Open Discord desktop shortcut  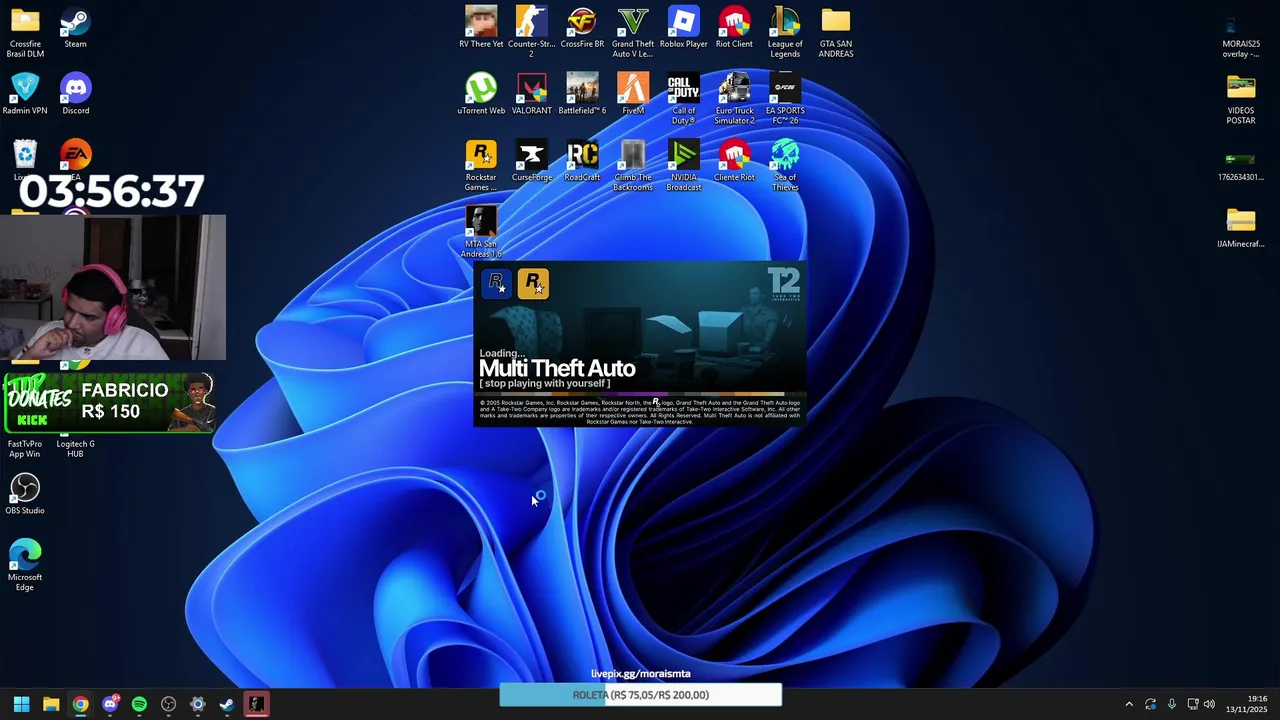pos(75,94)
